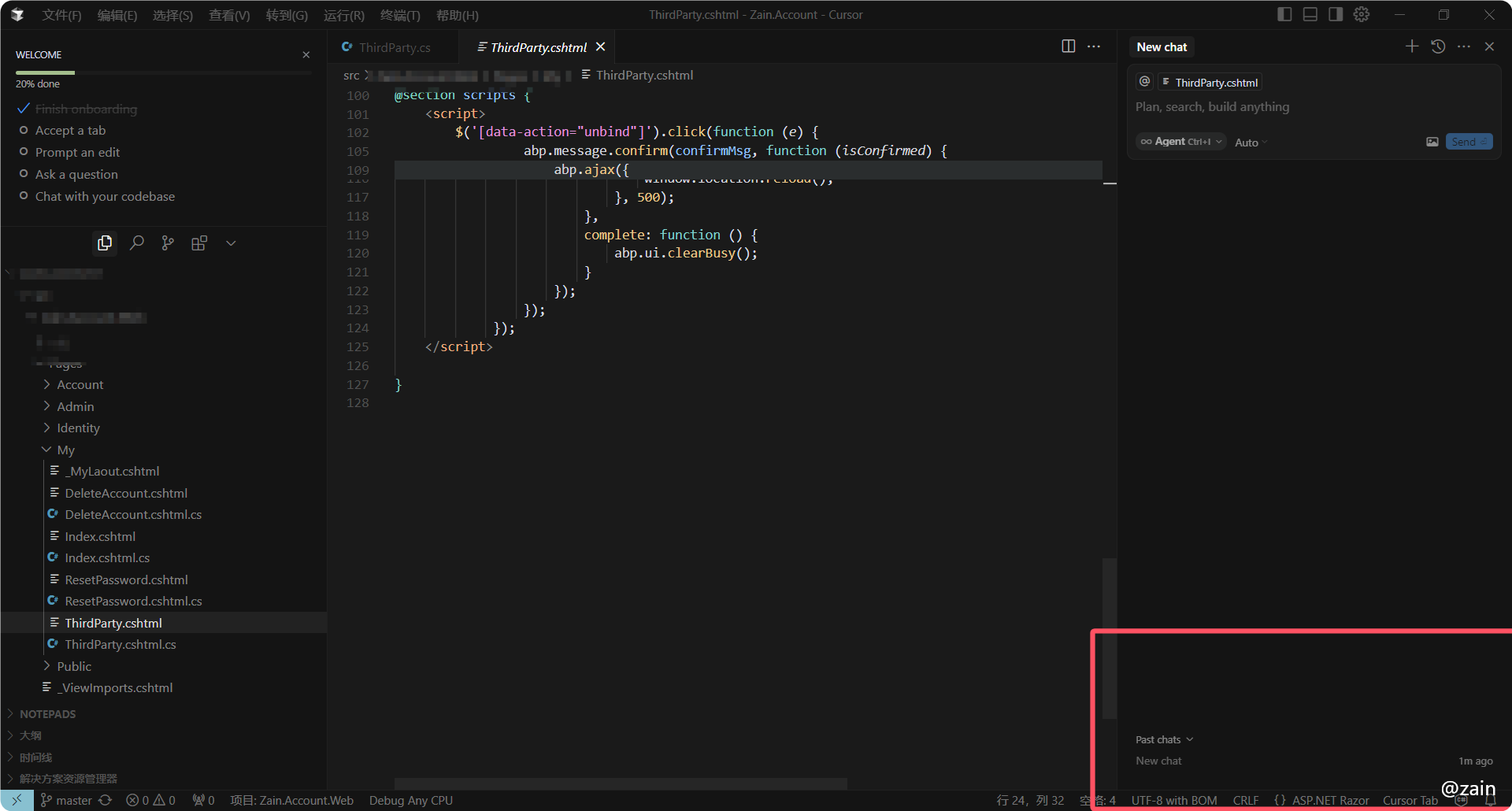Toggle the bottom panel layout icon
The image size is (1512, 811).
pos(1310,14)
